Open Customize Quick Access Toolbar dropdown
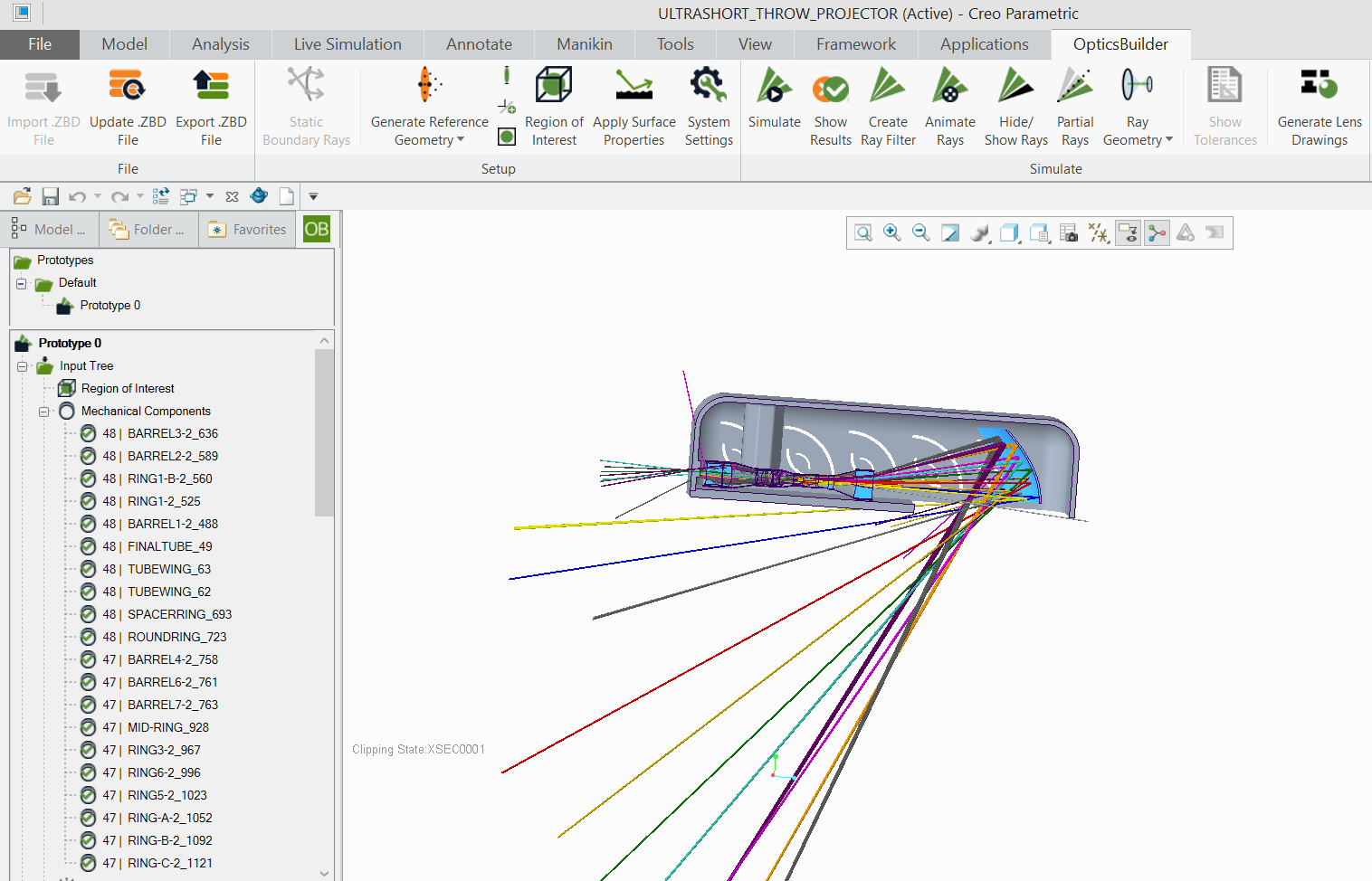 [x=313, y=196]
